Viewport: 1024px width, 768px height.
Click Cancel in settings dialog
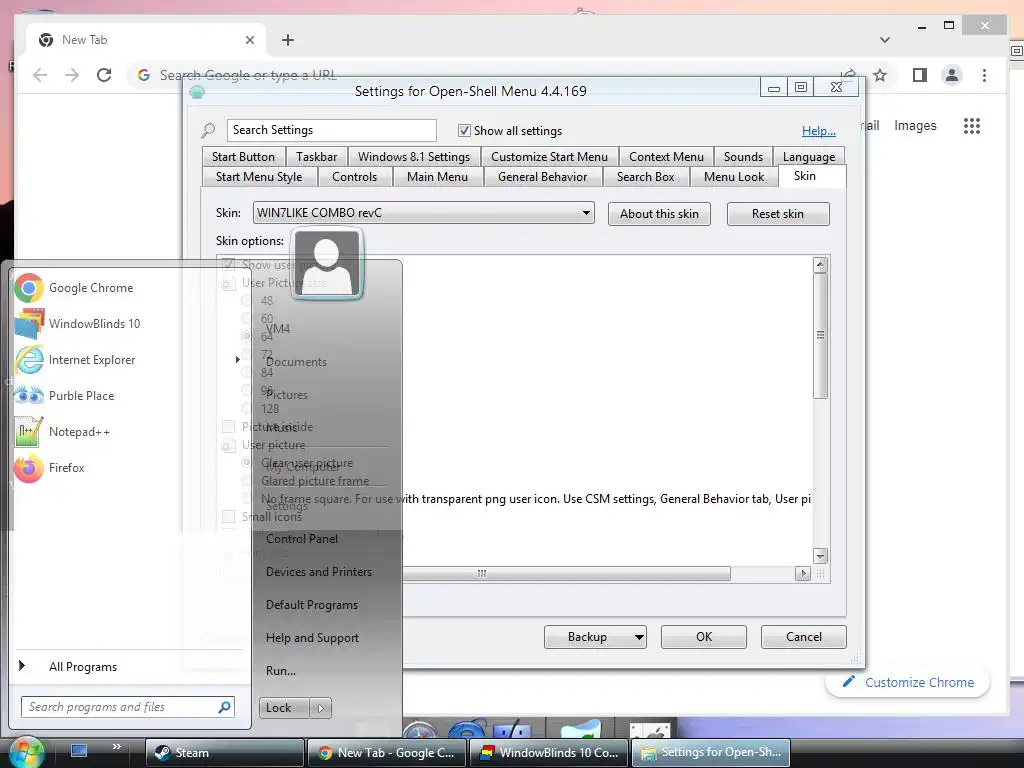click(803, 637)
